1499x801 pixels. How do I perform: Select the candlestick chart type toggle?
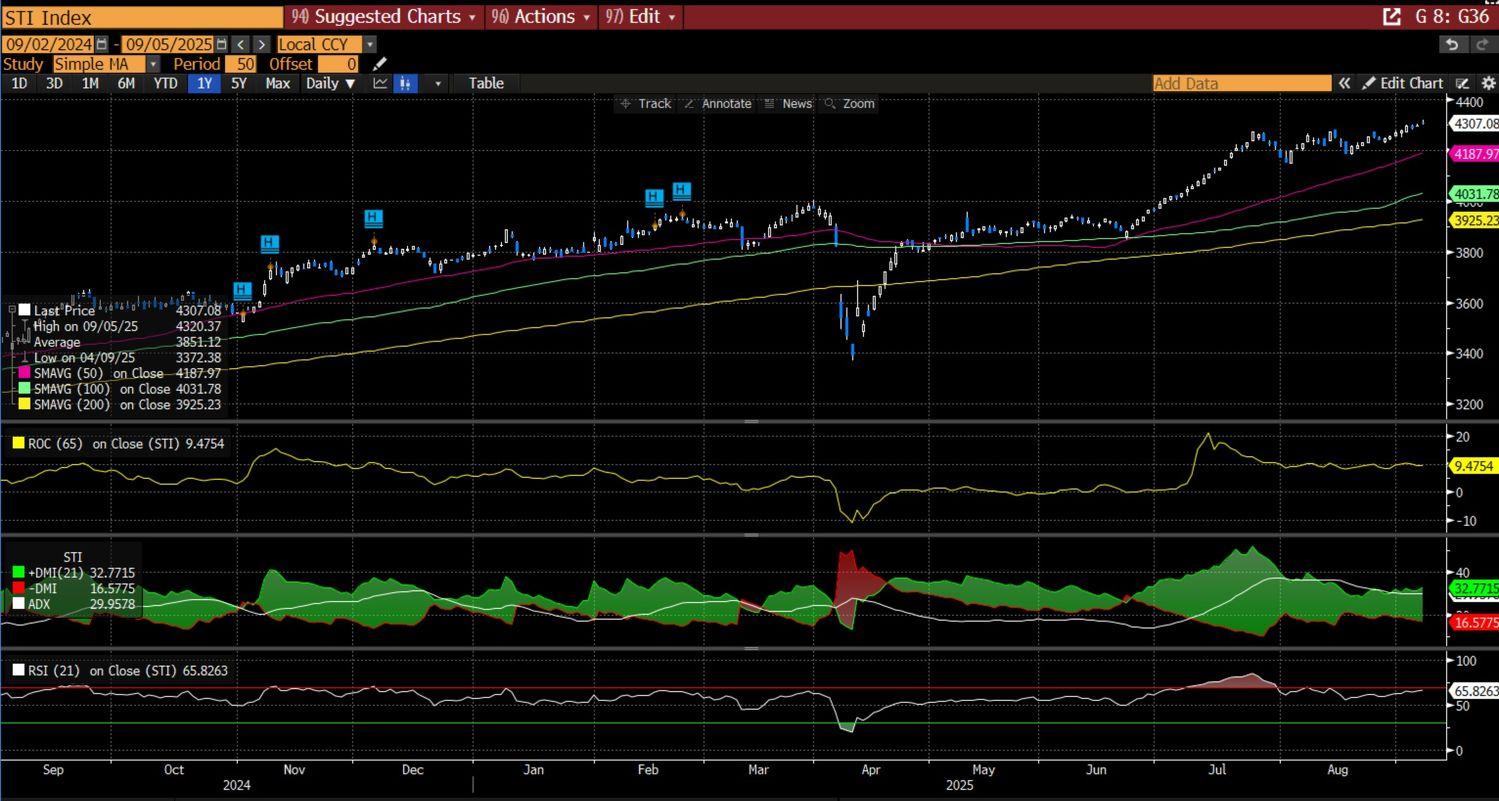coord(405,83)
